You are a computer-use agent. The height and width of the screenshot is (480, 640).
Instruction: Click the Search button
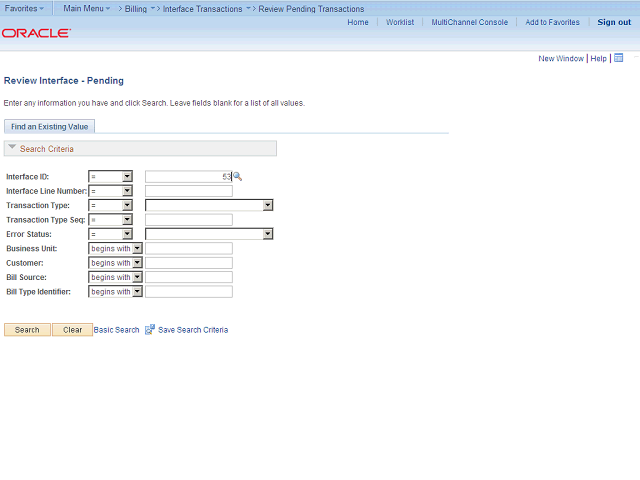(x=27, y=330)
